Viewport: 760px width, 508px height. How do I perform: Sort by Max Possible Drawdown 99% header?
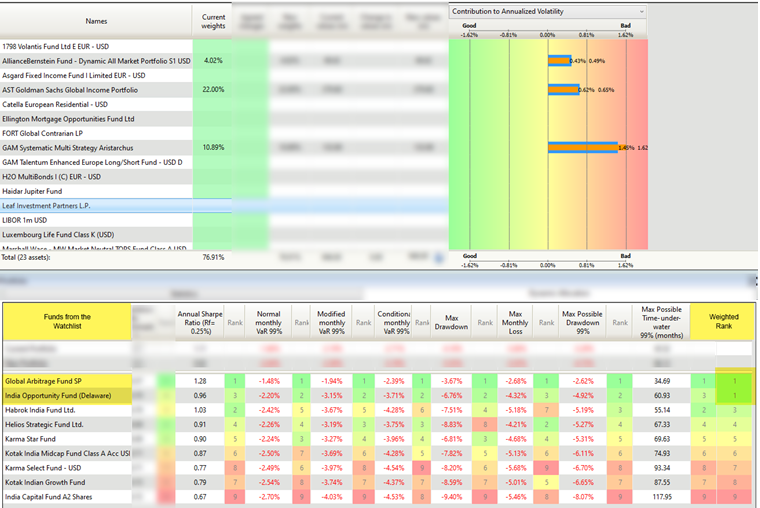click(583, 322)
